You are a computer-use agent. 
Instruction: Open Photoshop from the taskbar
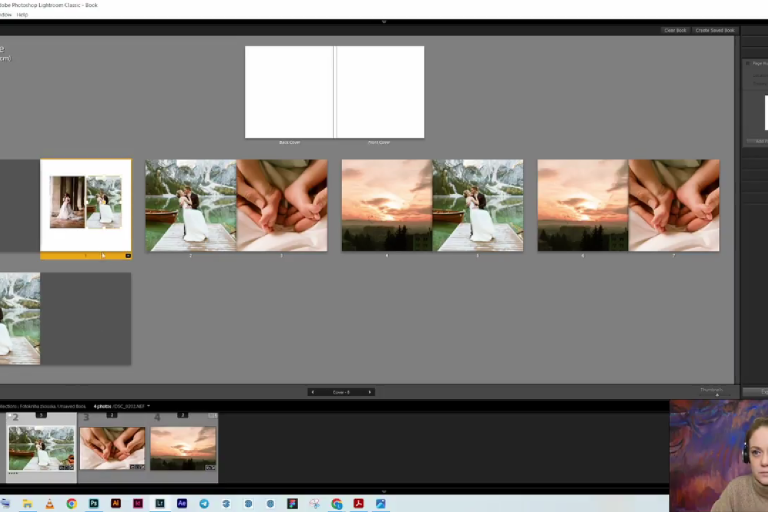coord(94,503)
